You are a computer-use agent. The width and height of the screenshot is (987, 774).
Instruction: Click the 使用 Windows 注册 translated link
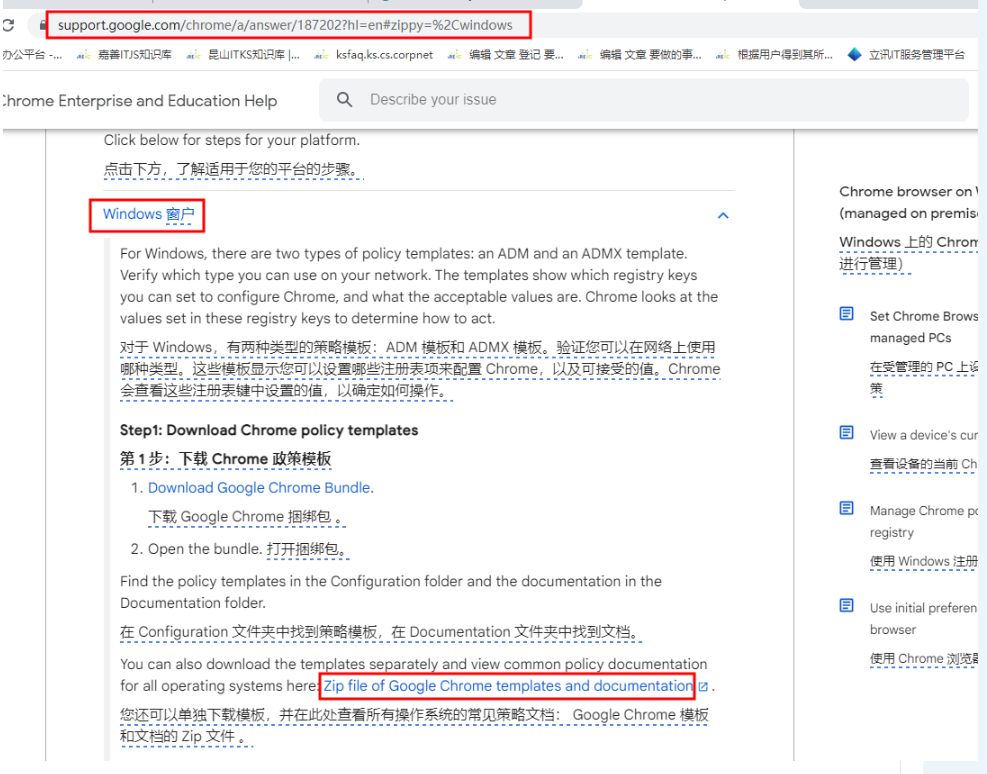[x=923, y=561]
